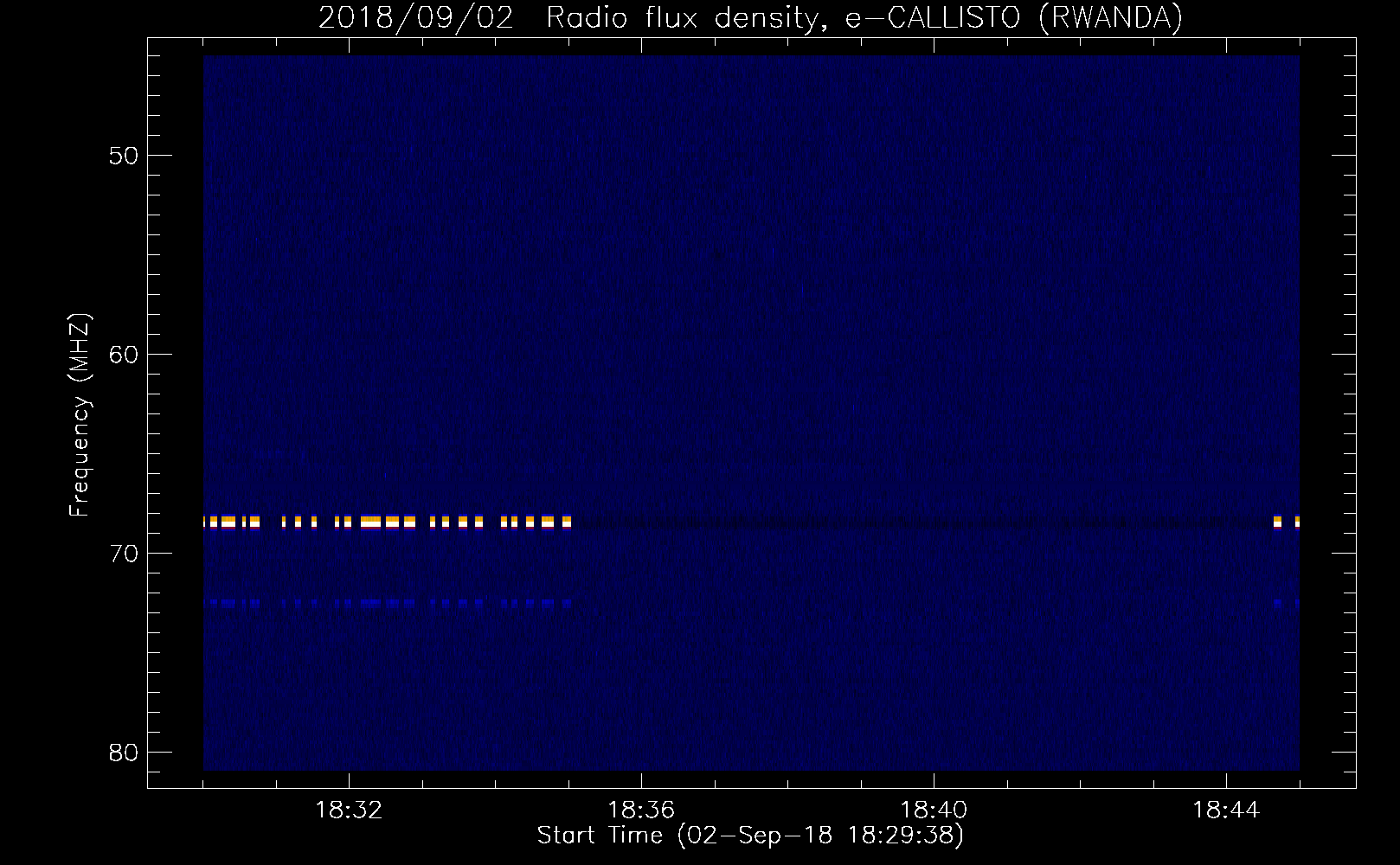Click the 'Start Time (02-Sep-18 18:29:38)' label
Viewport: 1400px width, 865px height.
pos(750,836)
